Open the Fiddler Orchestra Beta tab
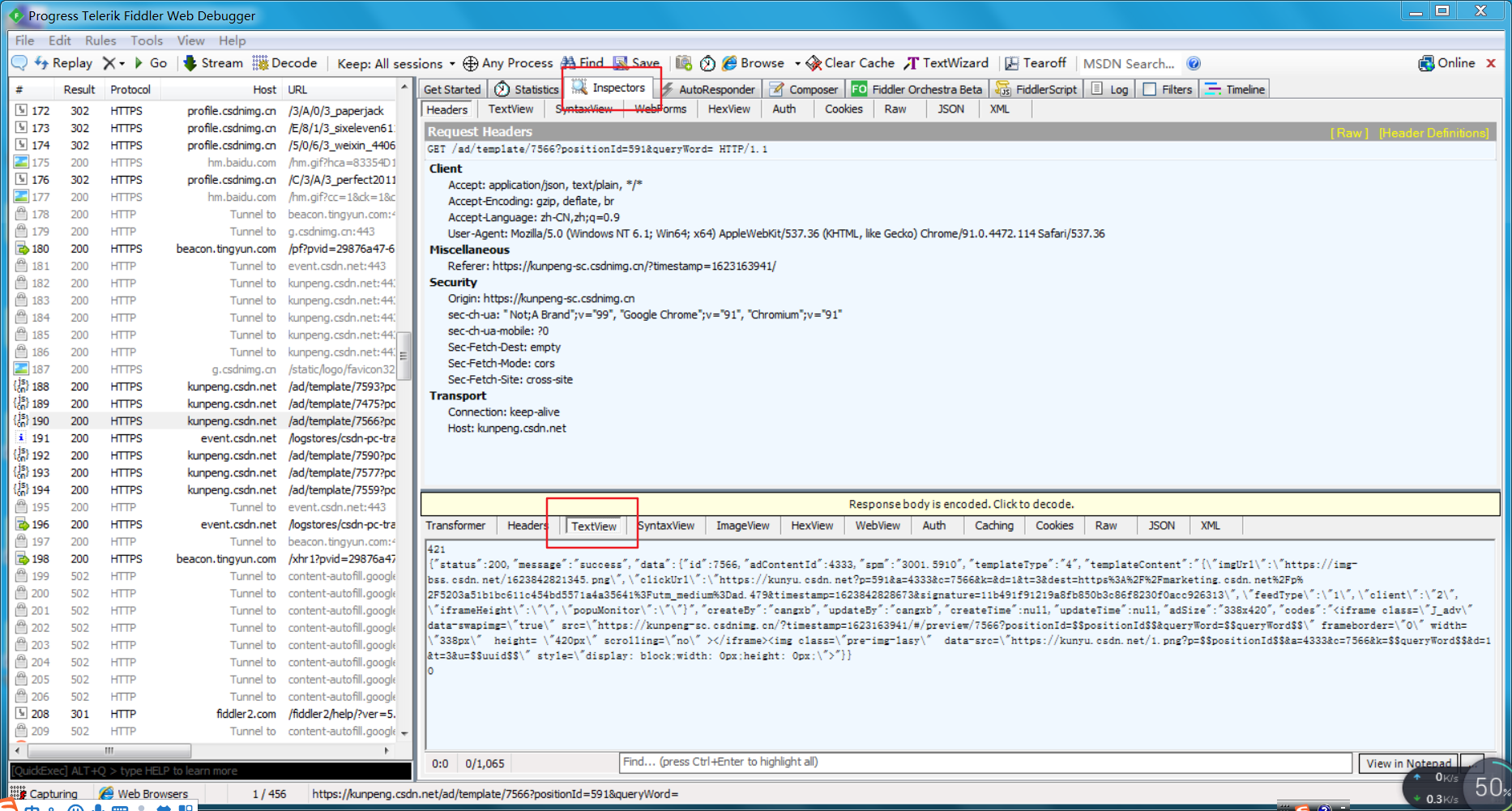The width and height of the screenshot is (1512, 811). tap(917, 89)
